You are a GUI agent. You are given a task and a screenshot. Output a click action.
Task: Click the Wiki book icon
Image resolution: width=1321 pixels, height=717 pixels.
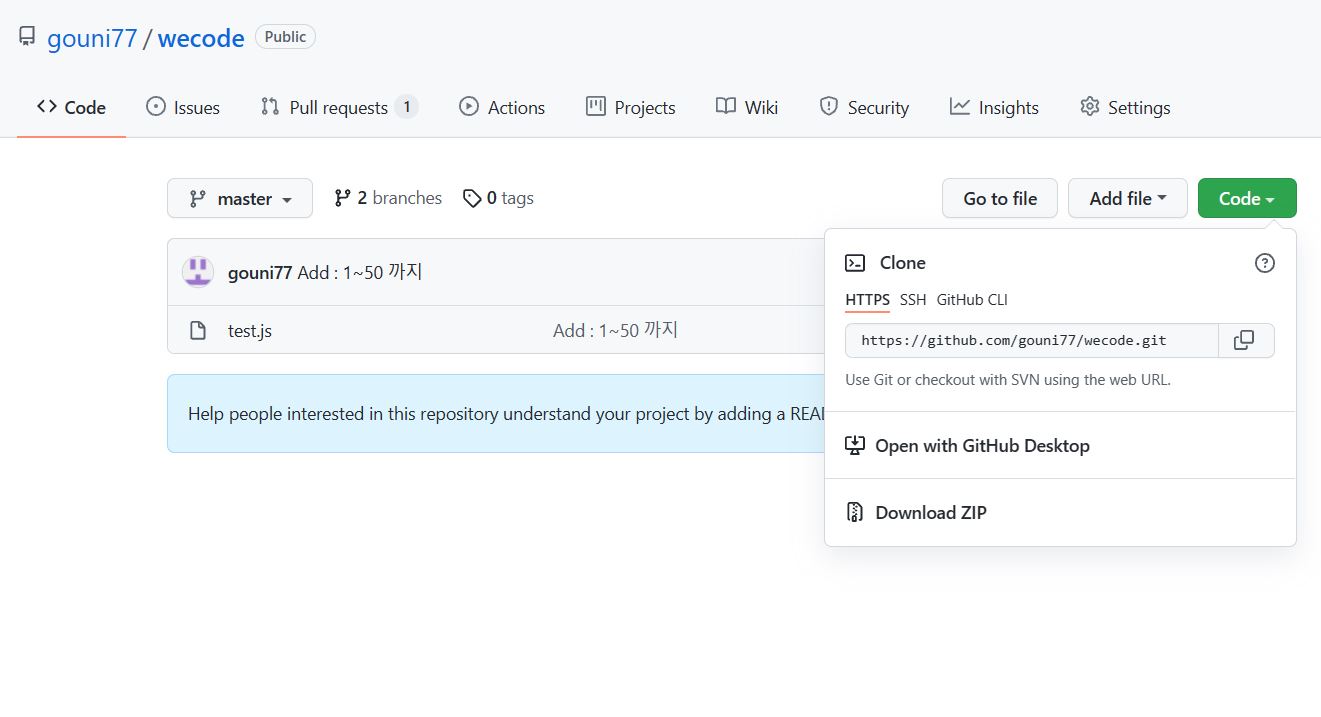(x=726, y=106)
